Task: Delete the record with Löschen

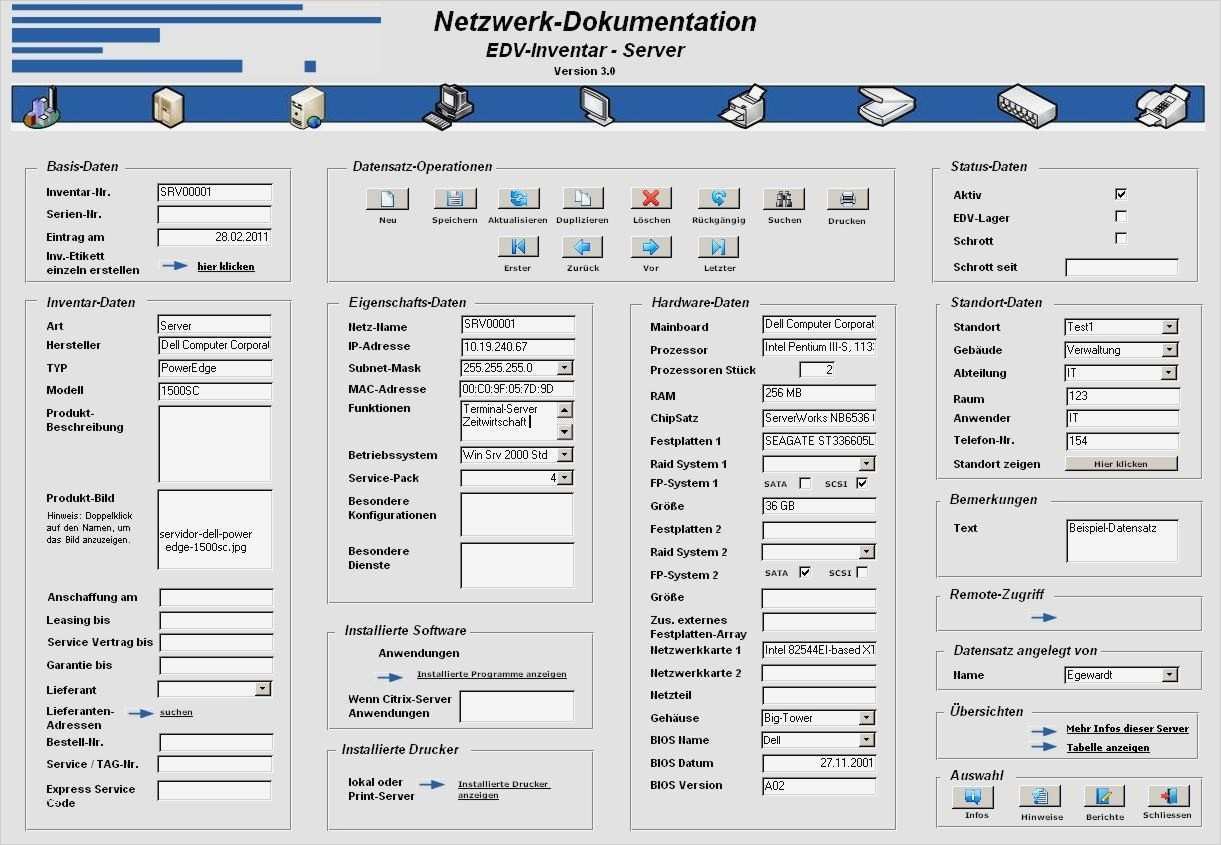Action: pyautogui.click(x=651, y=199)
